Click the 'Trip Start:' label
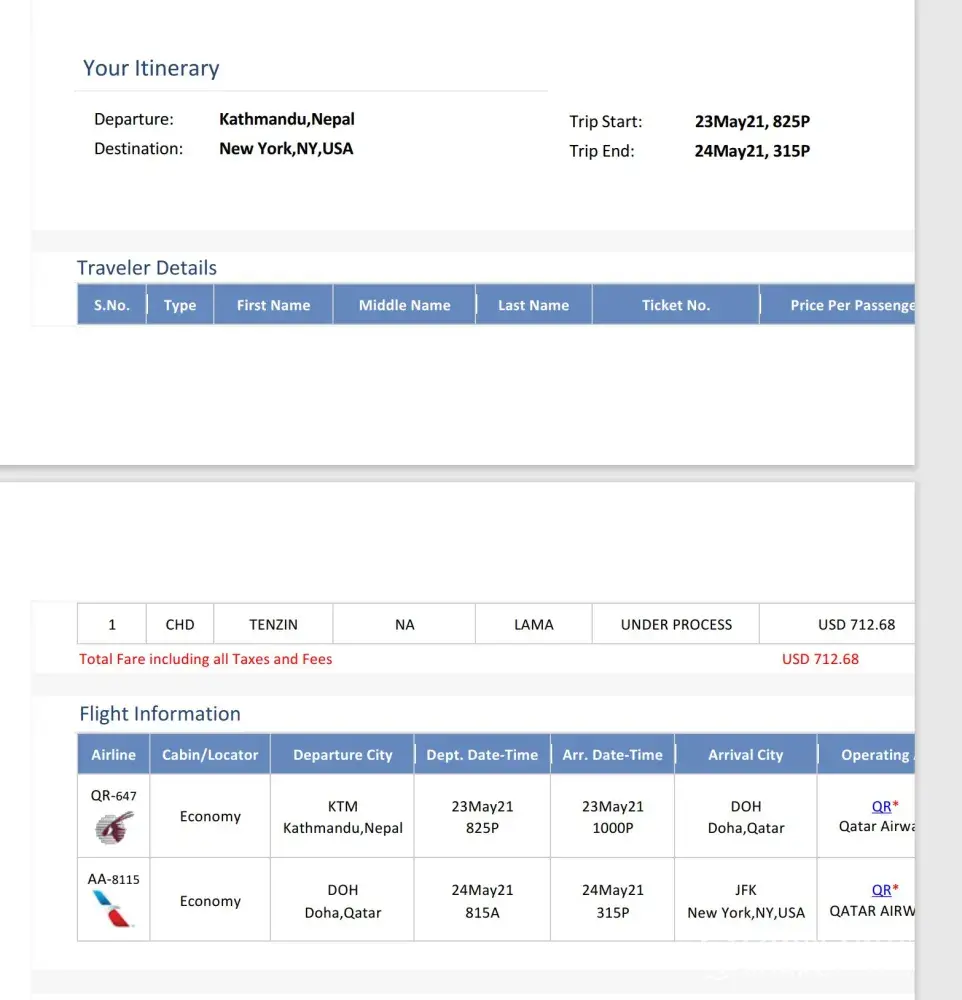The image size is (962, 1000). (x=605, y=121)
